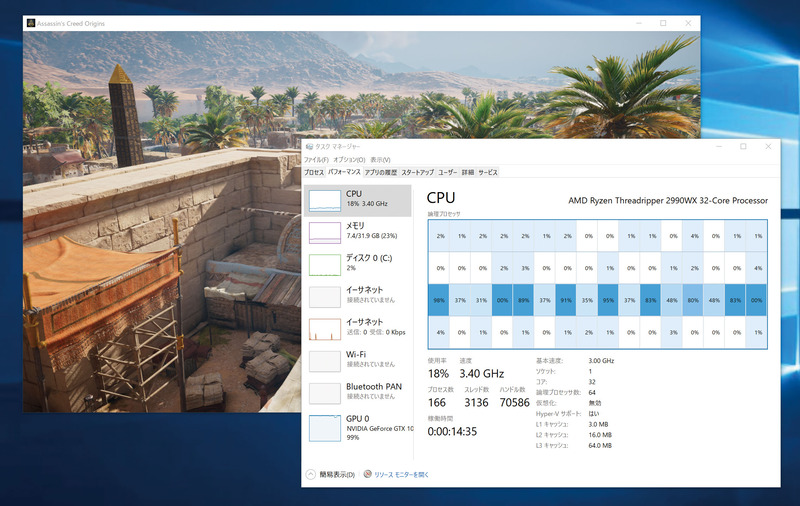Click the 3.40 GHz speed value
The width and height of the screenshot is (800, 506).
tap(482, 373)
